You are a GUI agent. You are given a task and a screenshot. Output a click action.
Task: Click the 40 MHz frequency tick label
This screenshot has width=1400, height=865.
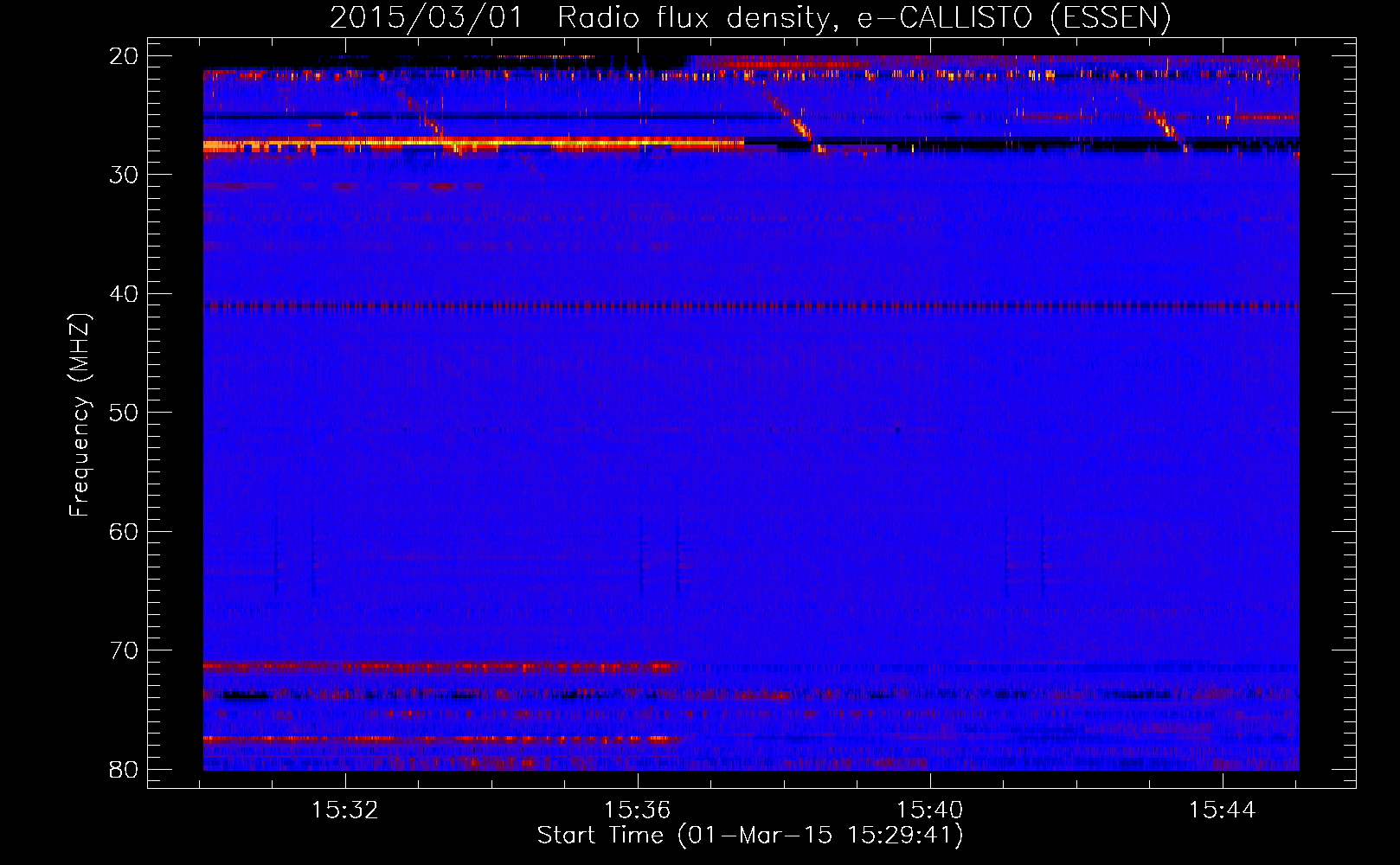(x=124, y=294)
